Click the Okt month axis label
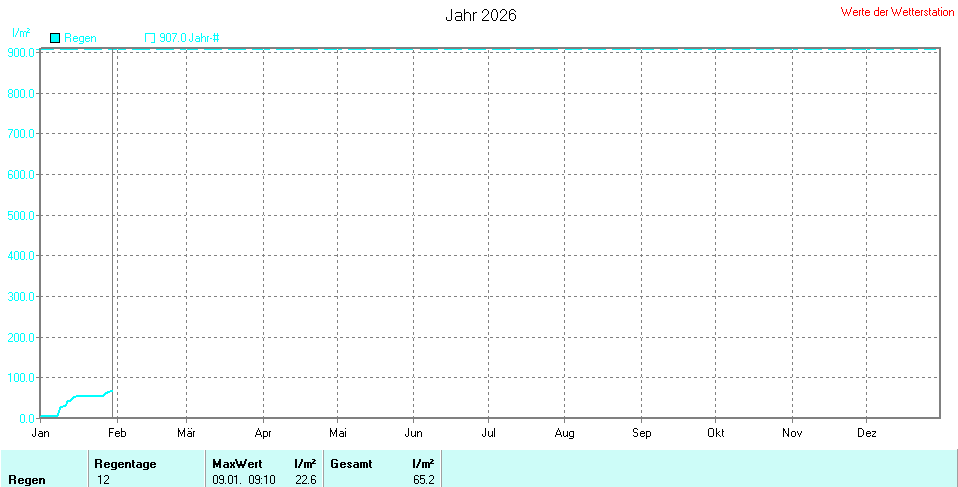Screen dimensions: 958x487 point(716,433)
